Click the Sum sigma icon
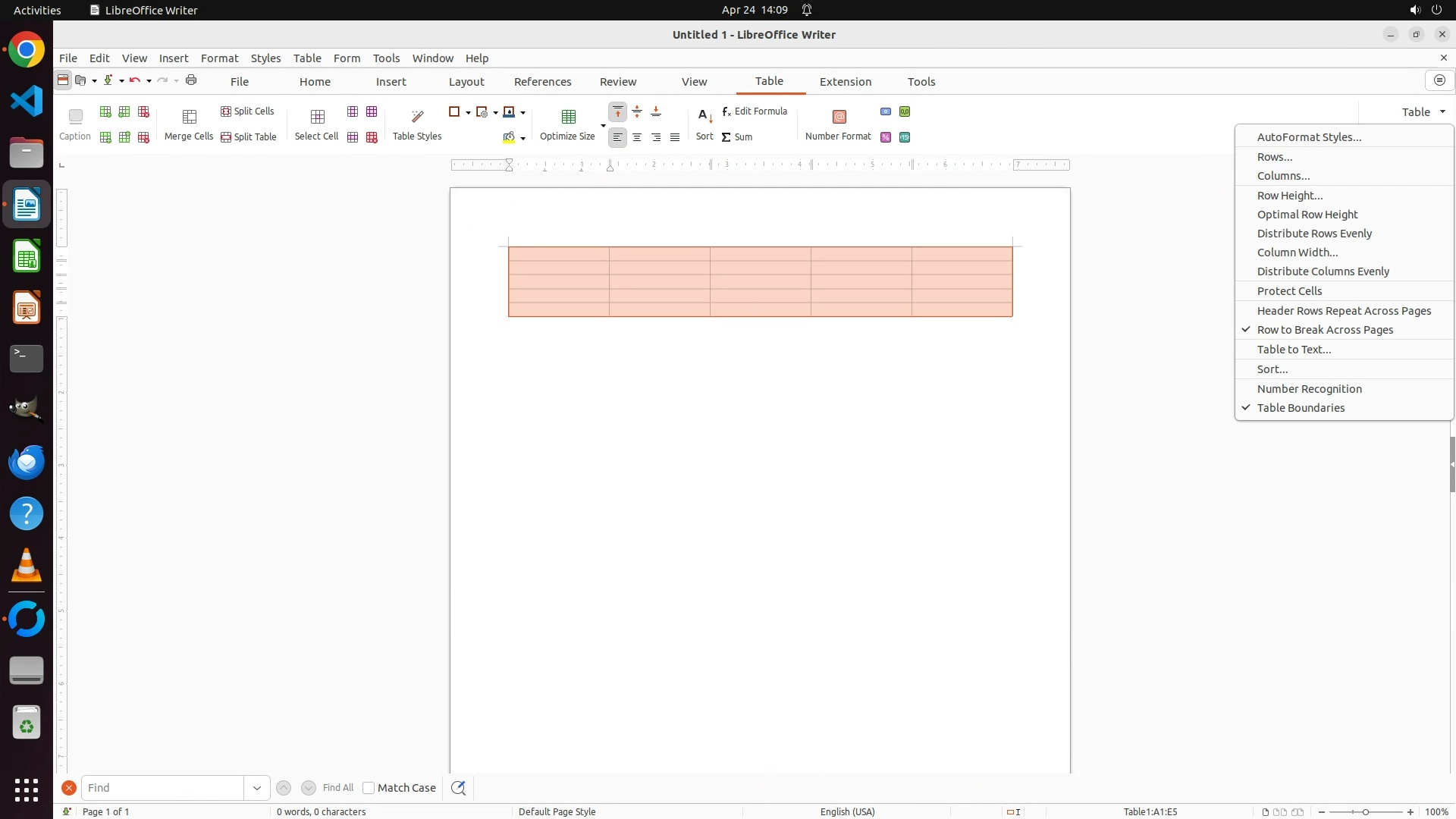1456x819 pixels. [x=726, y=137]
